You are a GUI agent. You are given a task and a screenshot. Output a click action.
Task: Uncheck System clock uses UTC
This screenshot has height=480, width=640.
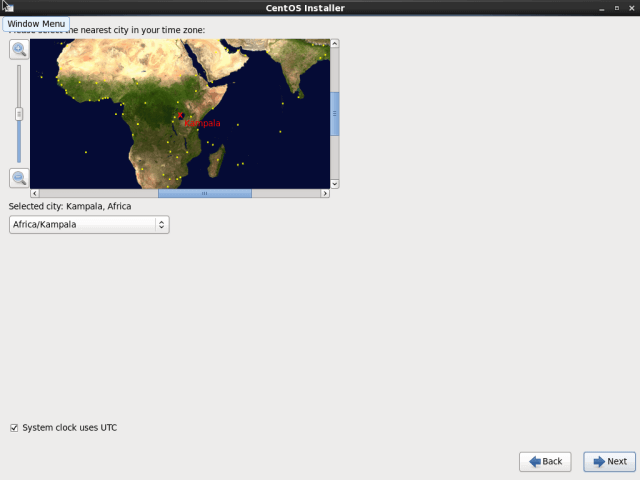point(14,428)
